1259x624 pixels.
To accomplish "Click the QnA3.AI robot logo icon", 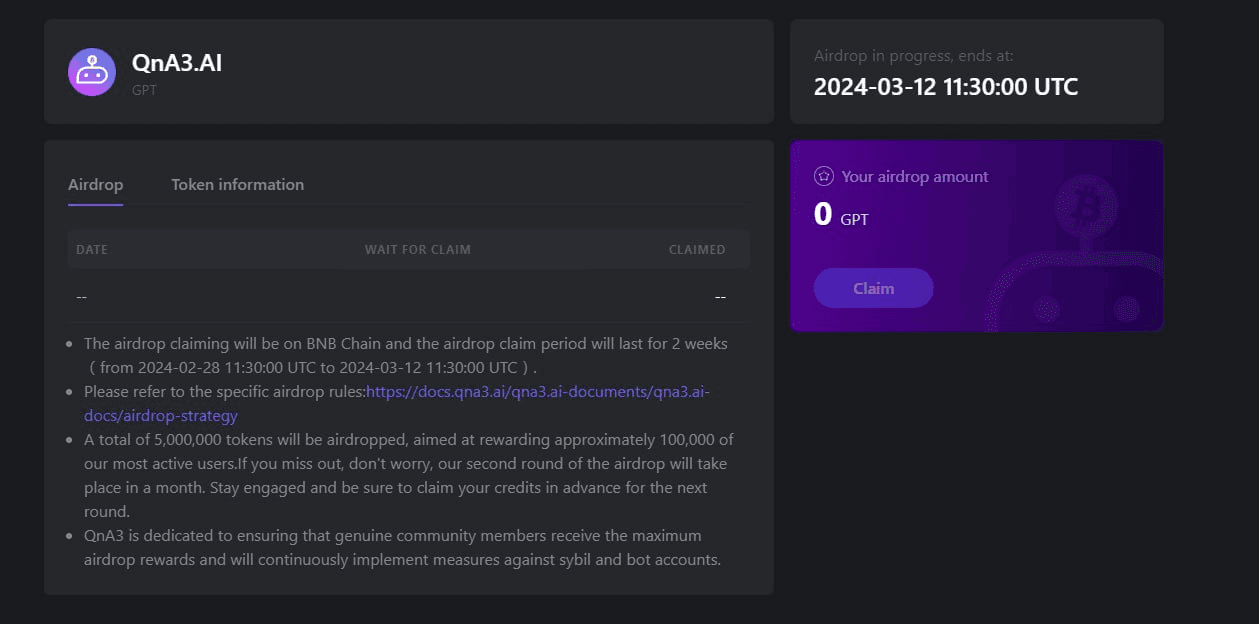I will click(92, 72).
